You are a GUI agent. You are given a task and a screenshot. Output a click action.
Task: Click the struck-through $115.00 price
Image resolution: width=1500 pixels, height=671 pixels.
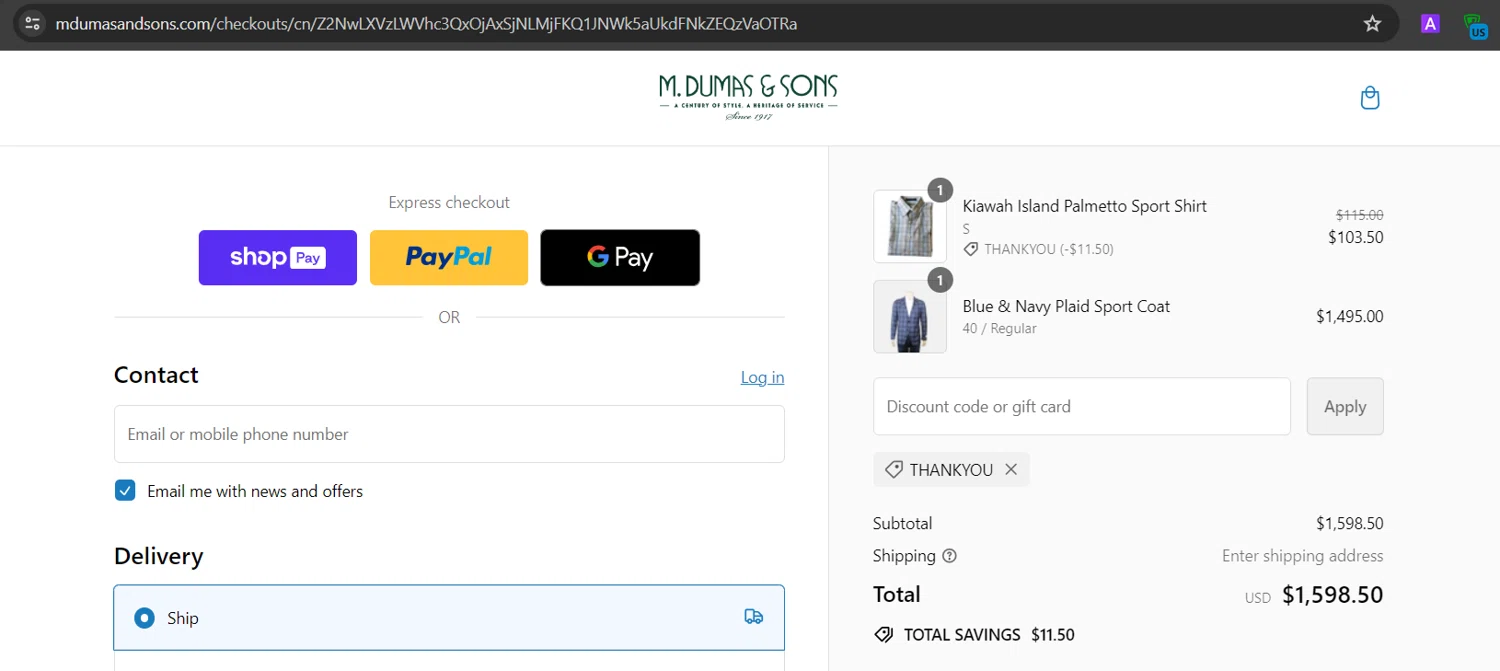click(1360, 215)
